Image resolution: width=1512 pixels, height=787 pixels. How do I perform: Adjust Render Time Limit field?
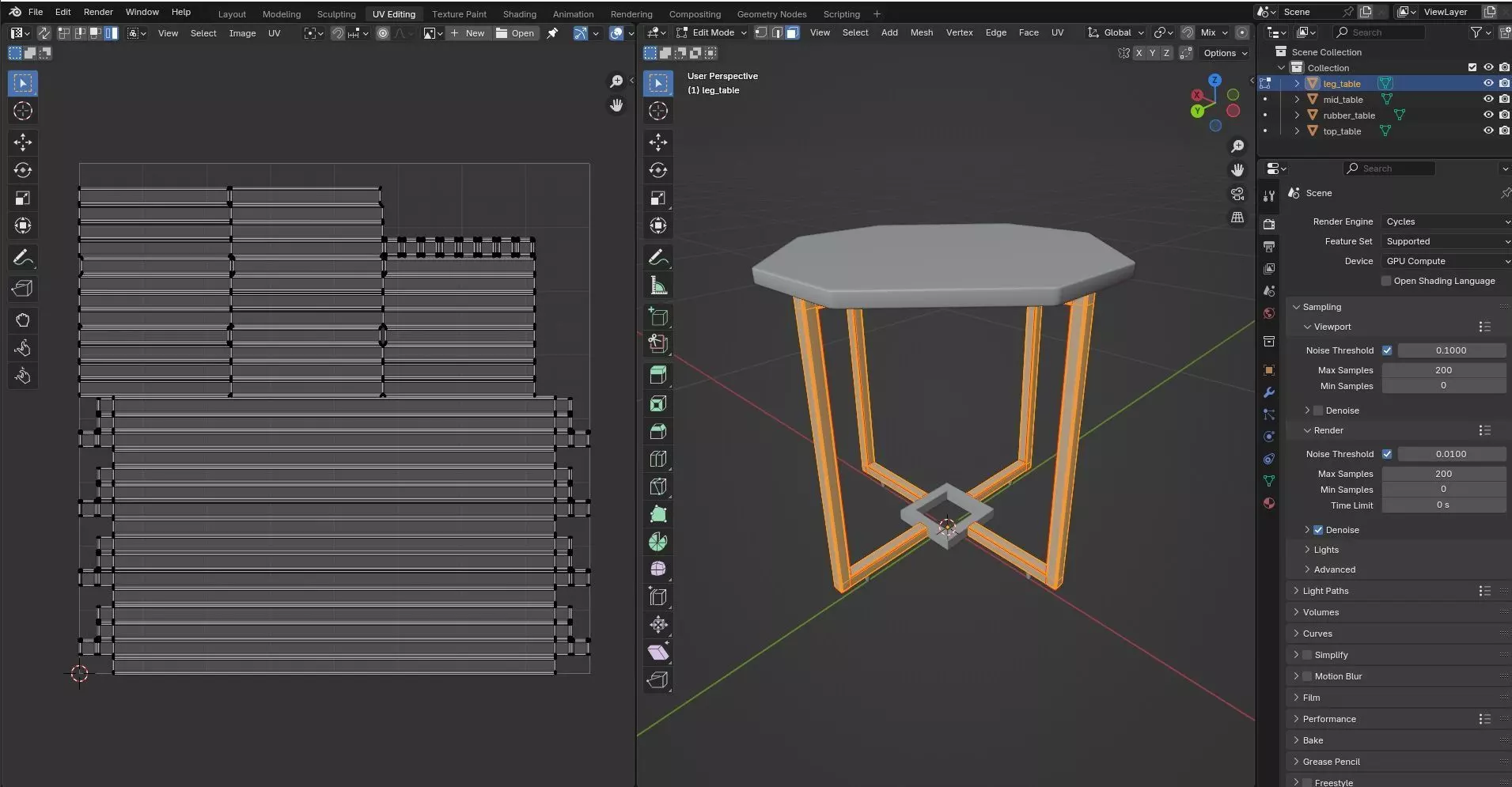pos(1443,505)
